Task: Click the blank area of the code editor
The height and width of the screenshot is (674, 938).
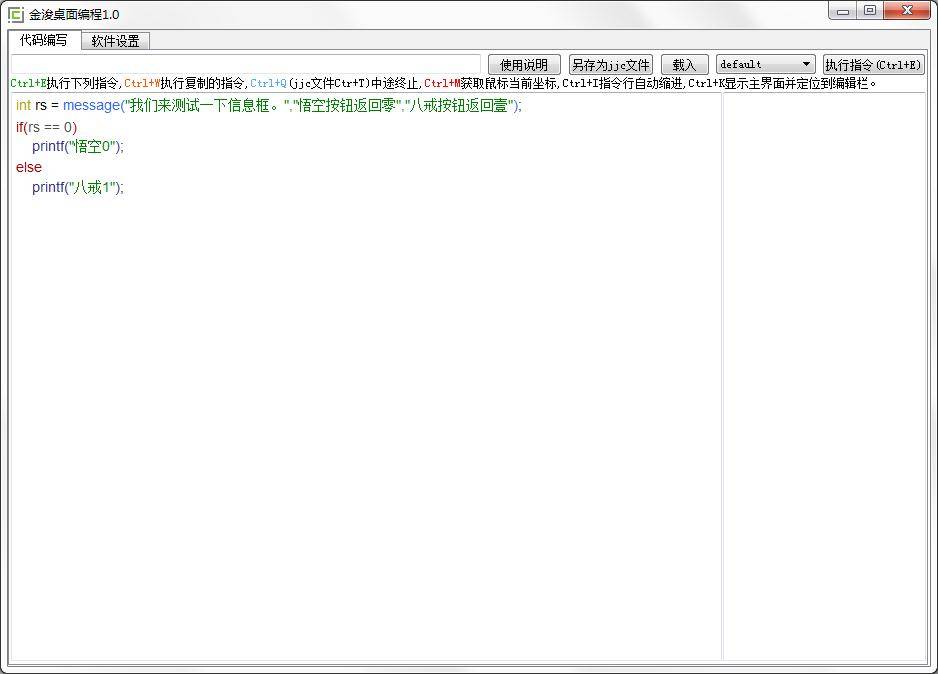Action: click(x=365, y=420)
